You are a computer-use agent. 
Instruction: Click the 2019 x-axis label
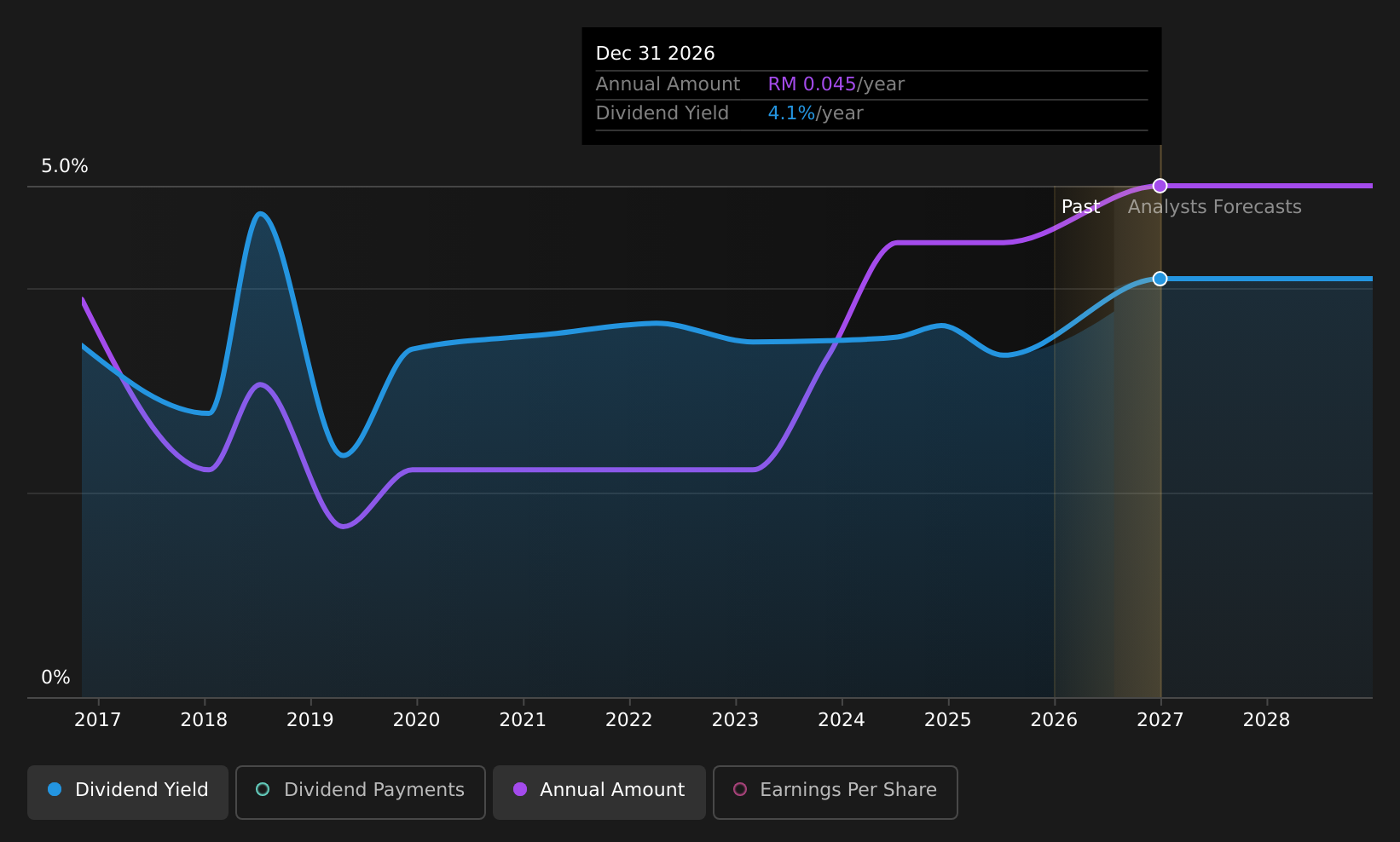click(310, 720)
